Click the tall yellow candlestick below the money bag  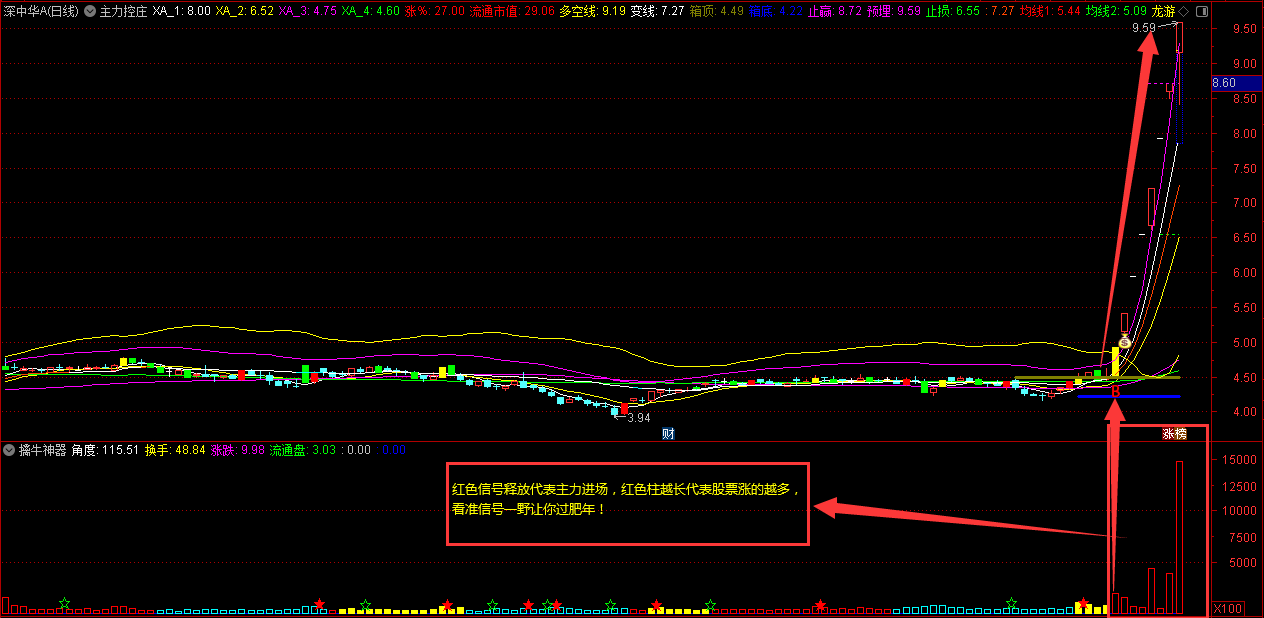tap(1115, 362)
